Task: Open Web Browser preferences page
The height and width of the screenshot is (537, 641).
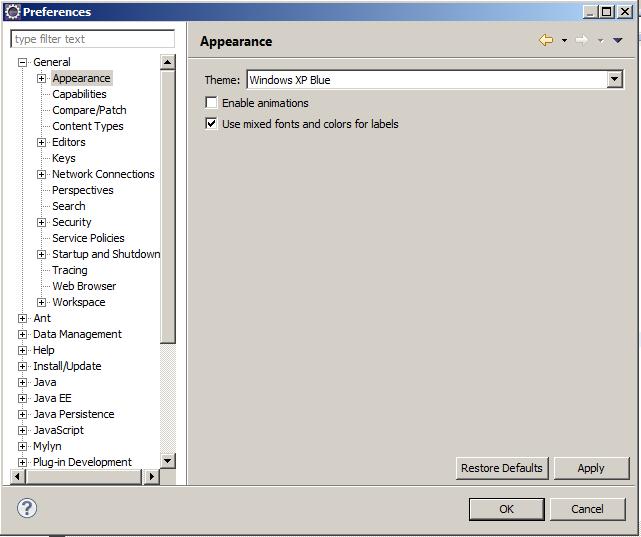Action: pos(84,286)
